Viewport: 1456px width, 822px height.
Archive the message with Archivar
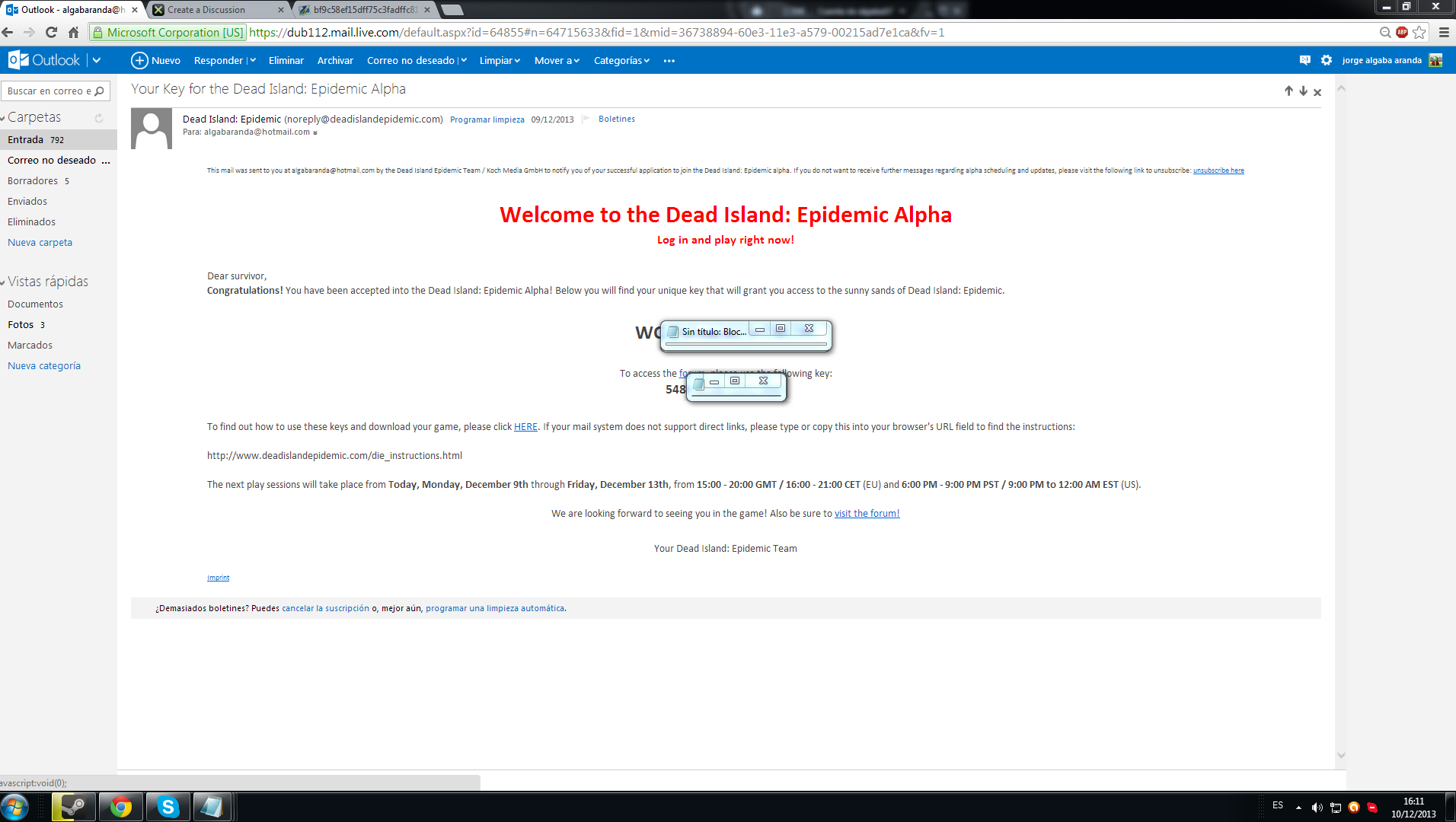coord(335,60)
